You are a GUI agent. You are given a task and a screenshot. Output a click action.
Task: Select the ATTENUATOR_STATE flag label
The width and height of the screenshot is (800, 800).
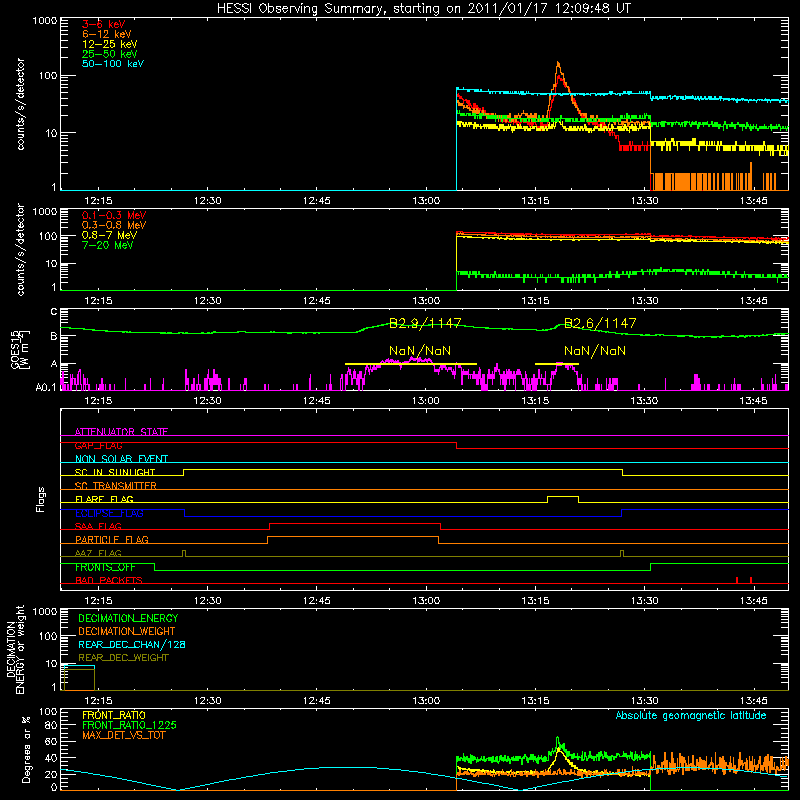(x=121, y=432)
